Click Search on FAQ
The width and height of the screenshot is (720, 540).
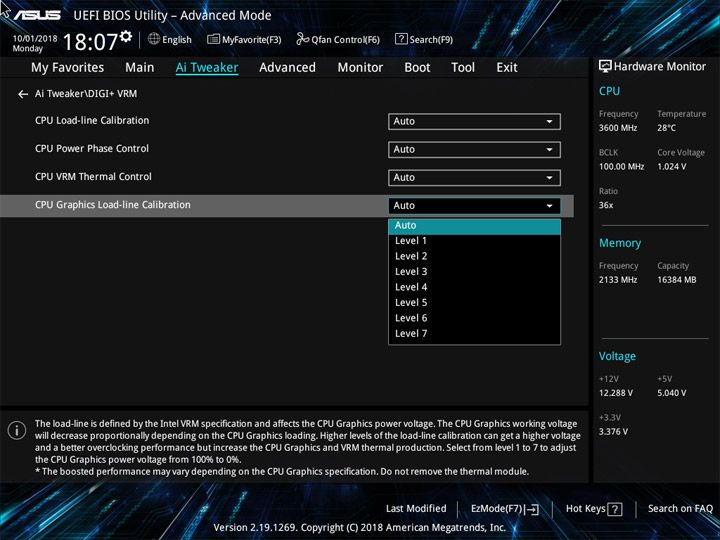(680, 509)
